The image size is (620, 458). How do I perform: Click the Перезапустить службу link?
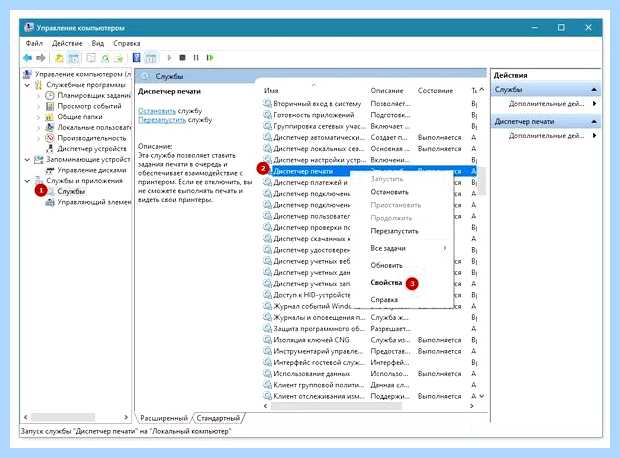[x=162, y=120]
